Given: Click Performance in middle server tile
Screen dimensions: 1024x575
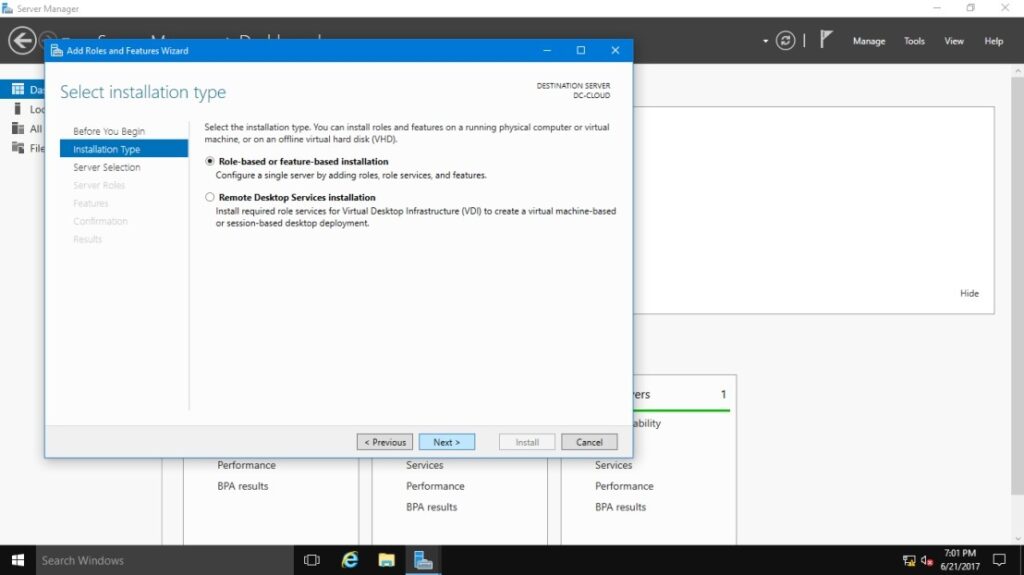Looking at the screenshot, I should [x=435, y=486].
